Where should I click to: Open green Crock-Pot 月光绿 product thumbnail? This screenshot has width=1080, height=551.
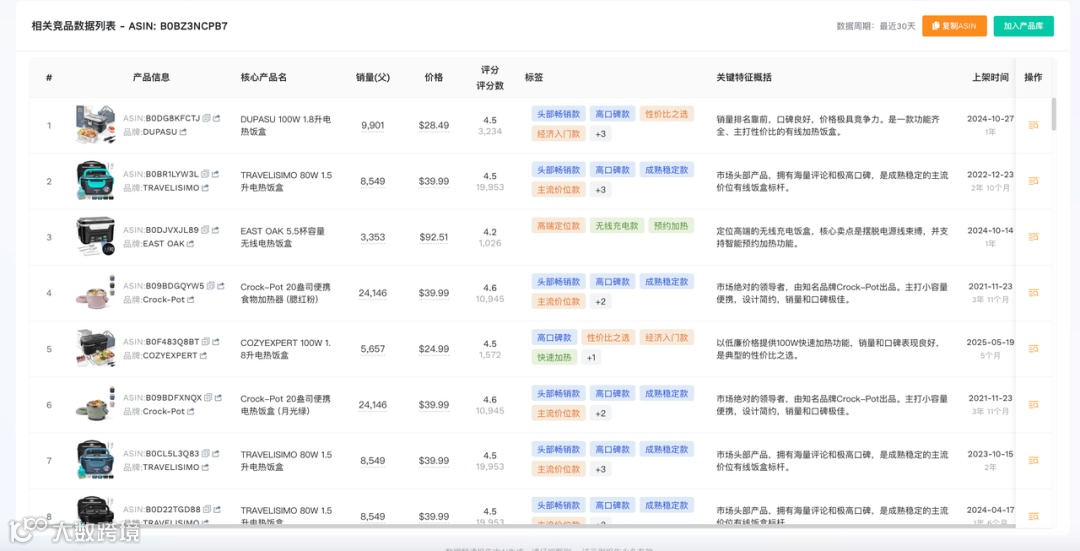(x=95, y=404)
